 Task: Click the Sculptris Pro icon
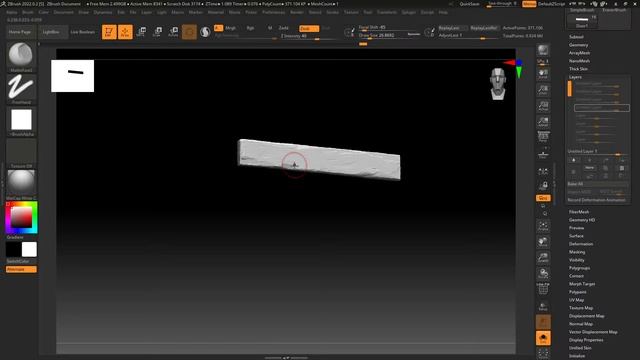pyautogui.click(x=205, y=32)
